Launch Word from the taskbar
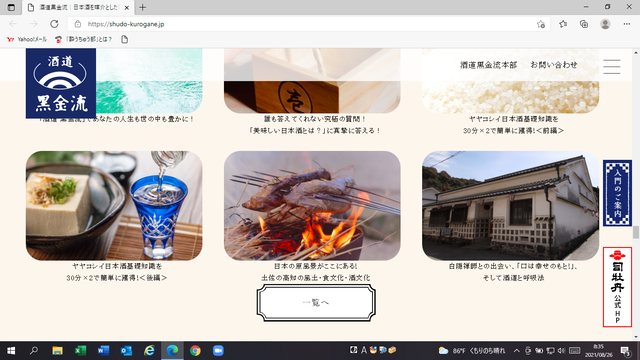The width and height of the screenshot is (640, 360). [x=103, y=351]
